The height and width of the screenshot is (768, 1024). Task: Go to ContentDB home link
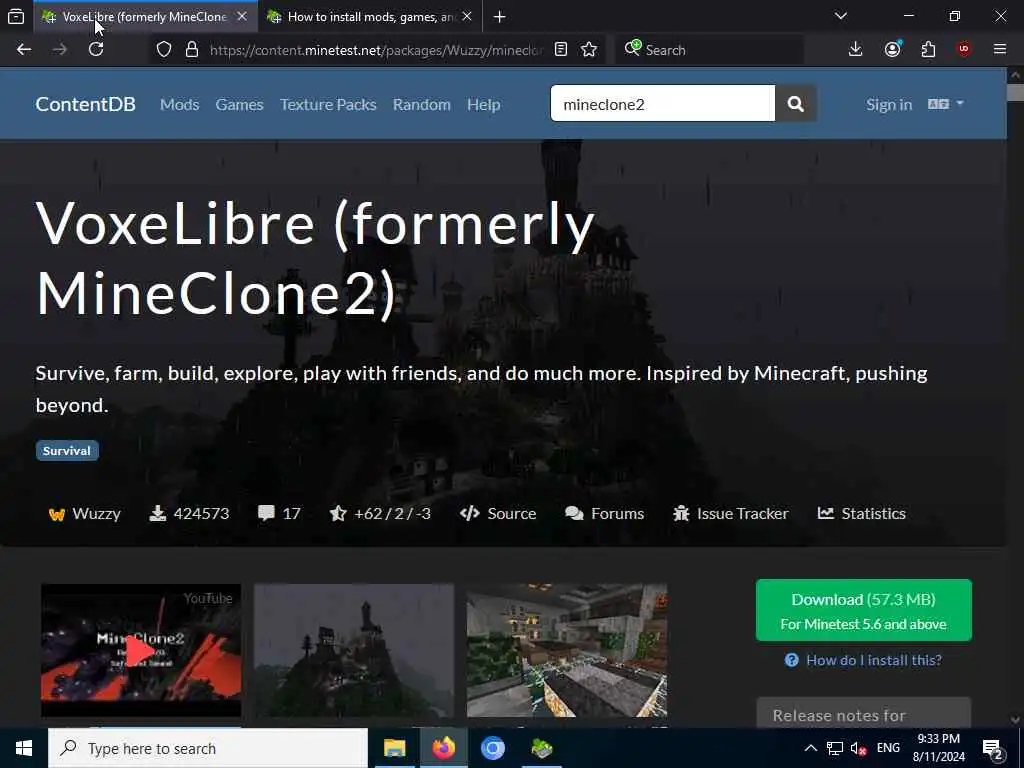click(x=86, y=104)
